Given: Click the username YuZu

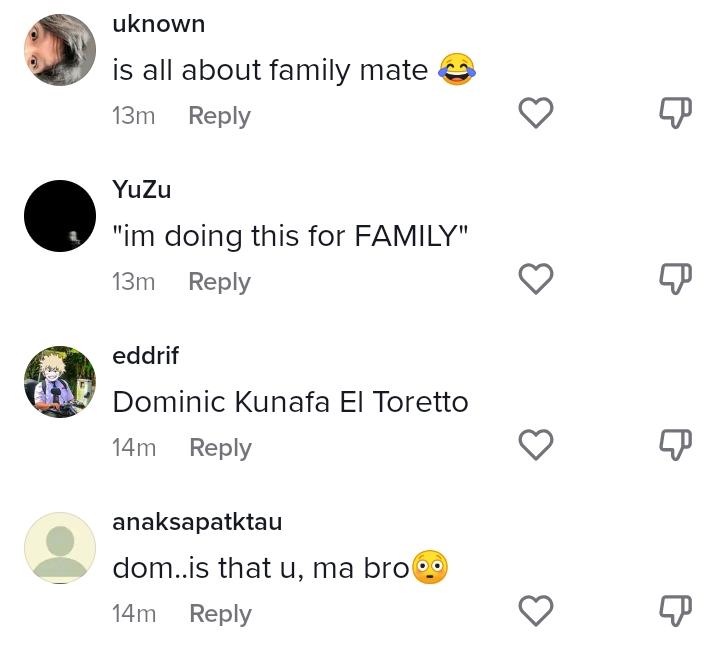Looking at the screenshot, I should 142,190.
